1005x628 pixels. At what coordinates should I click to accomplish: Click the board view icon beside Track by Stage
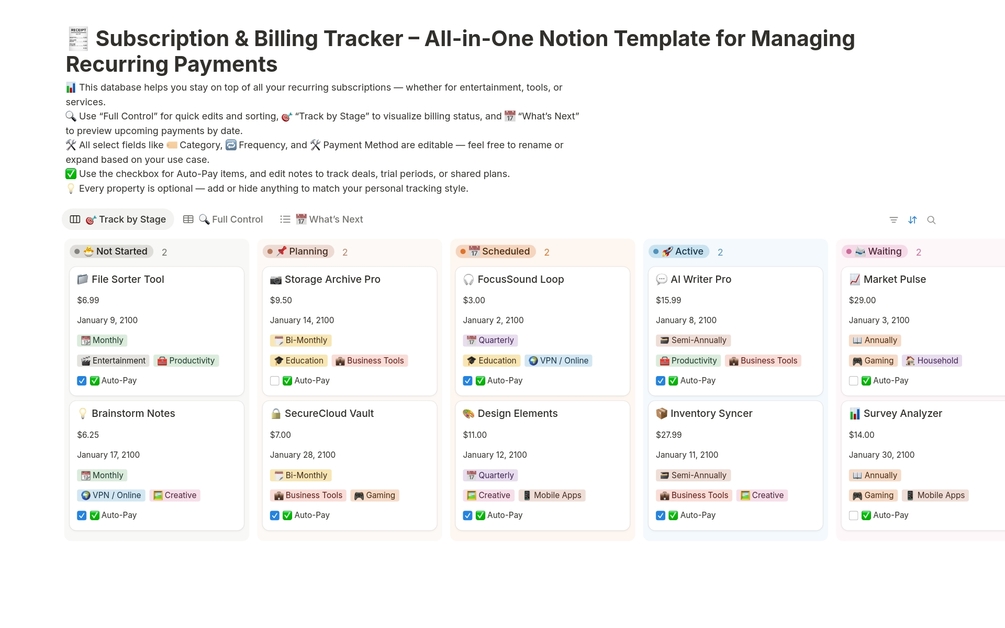75,219
